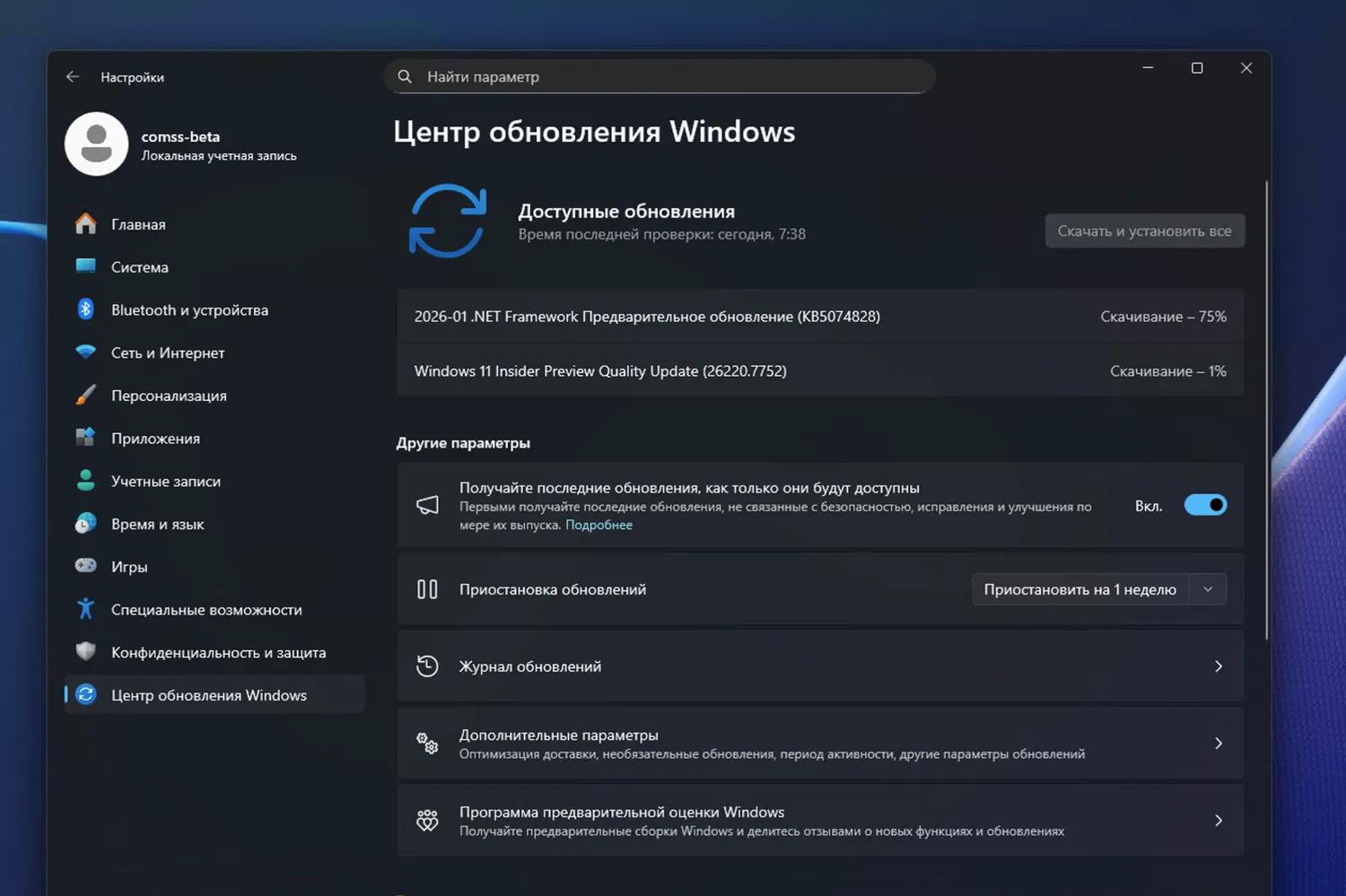Open the comss-beta account avatar
This screenshot has width=1346, height=896.
[96, 144]
